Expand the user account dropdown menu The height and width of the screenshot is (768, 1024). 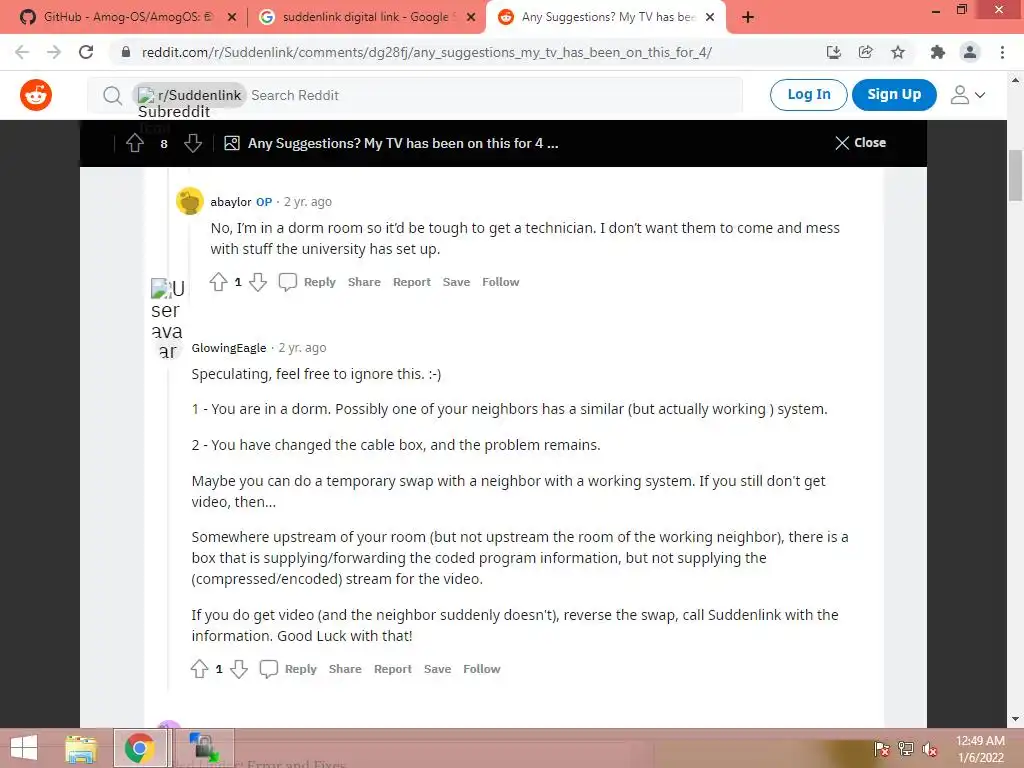pos(968,95)
